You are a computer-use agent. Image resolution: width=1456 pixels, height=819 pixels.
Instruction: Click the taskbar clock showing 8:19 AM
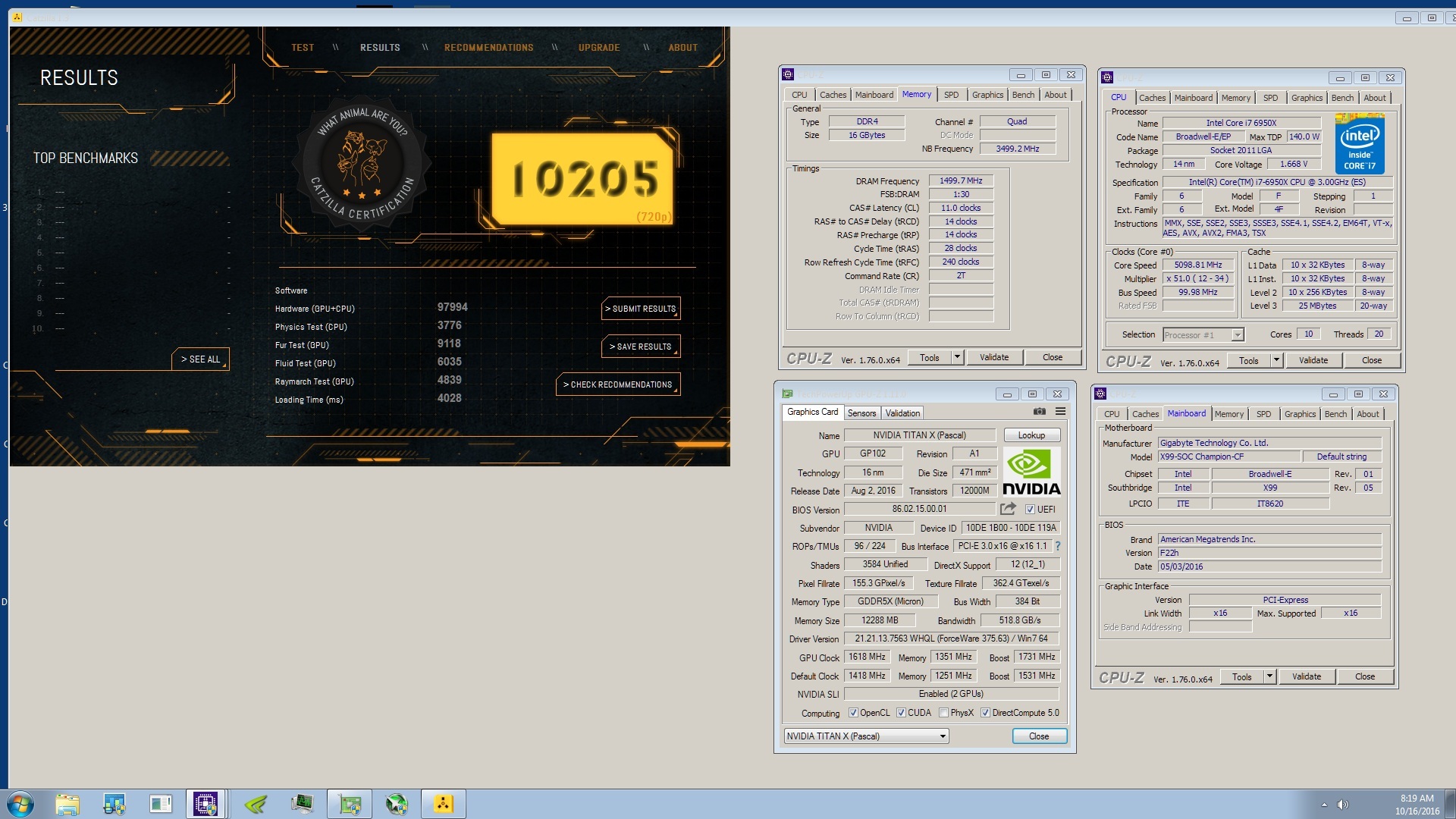[1417, 799]
